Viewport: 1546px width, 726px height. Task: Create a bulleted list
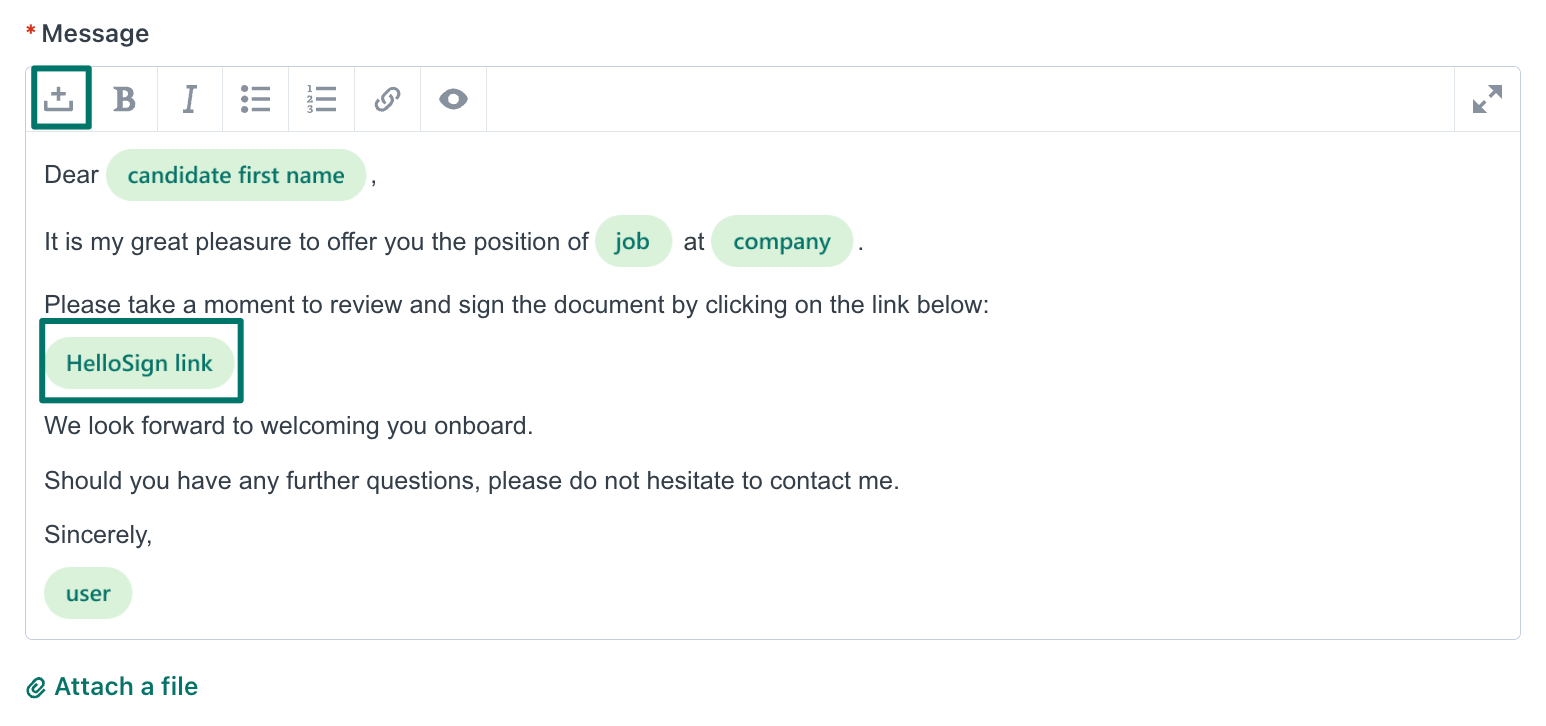coord(255,98)
